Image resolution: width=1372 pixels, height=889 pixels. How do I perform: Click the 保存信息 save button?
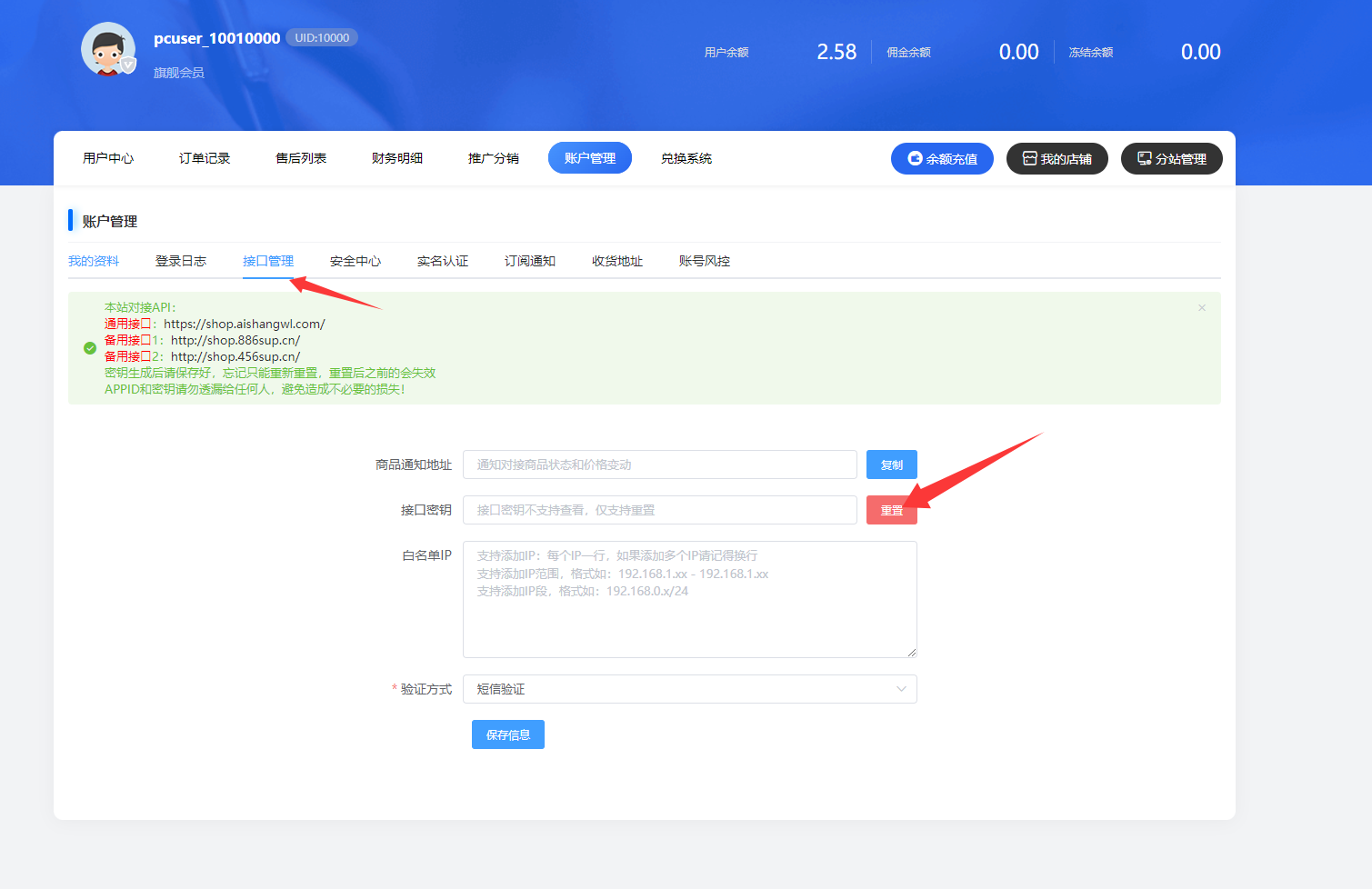pyautogui.click(x=507, y=734)
